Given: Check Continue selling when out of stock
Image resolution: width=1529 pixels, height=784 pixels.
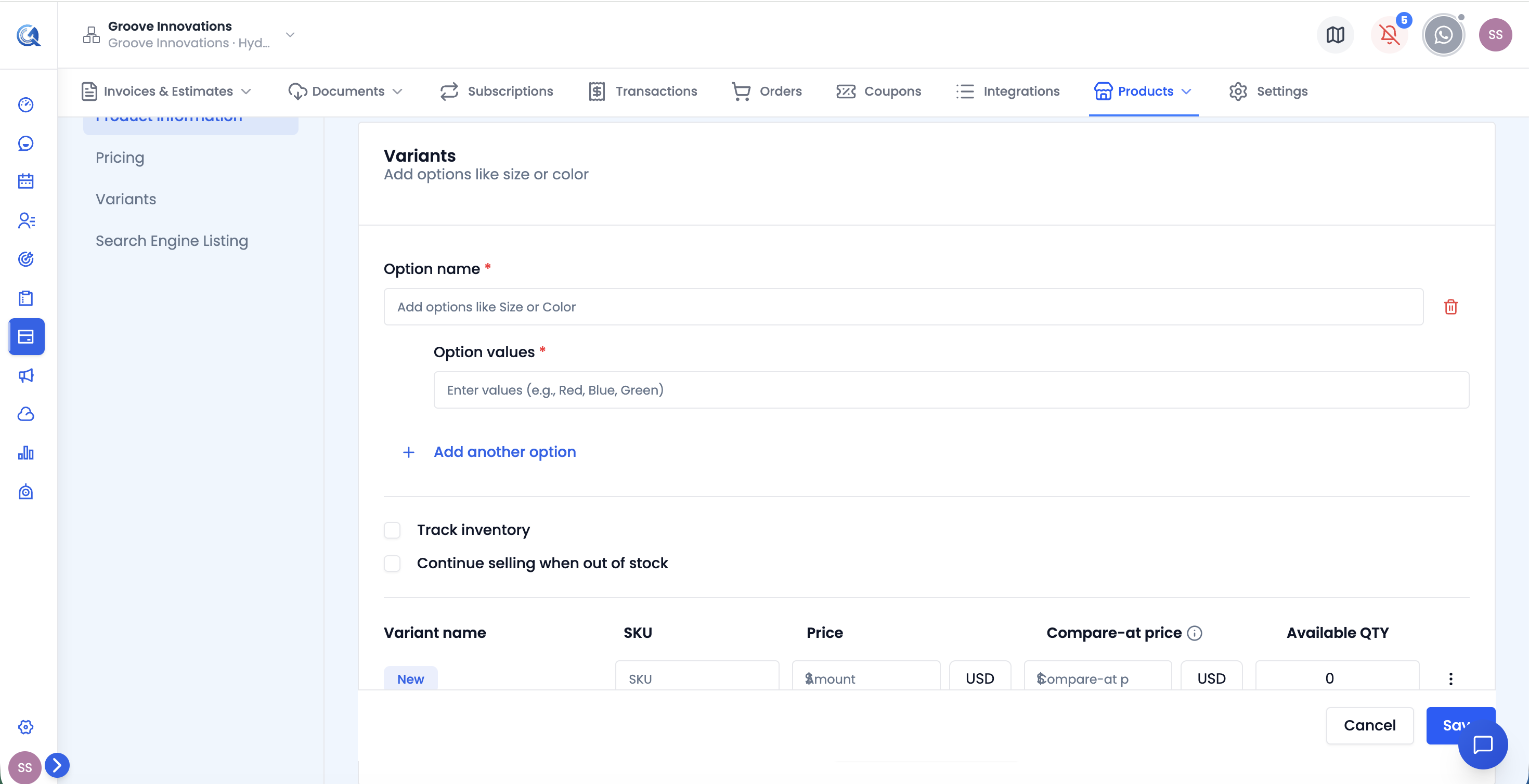Looking at the screenshot, I should (x=392, y=563).
